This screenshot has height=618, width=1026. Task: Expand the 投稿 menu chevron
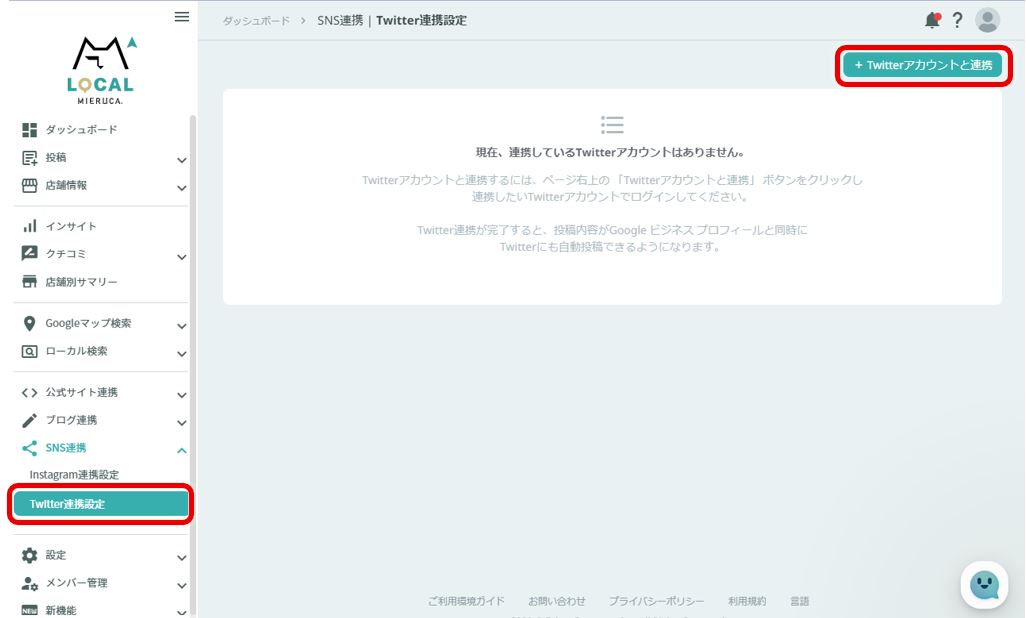tap(182, 160)
